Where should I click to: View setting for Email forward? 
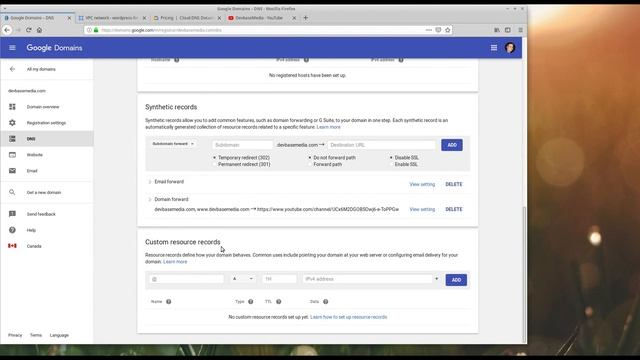pos(422,184)
